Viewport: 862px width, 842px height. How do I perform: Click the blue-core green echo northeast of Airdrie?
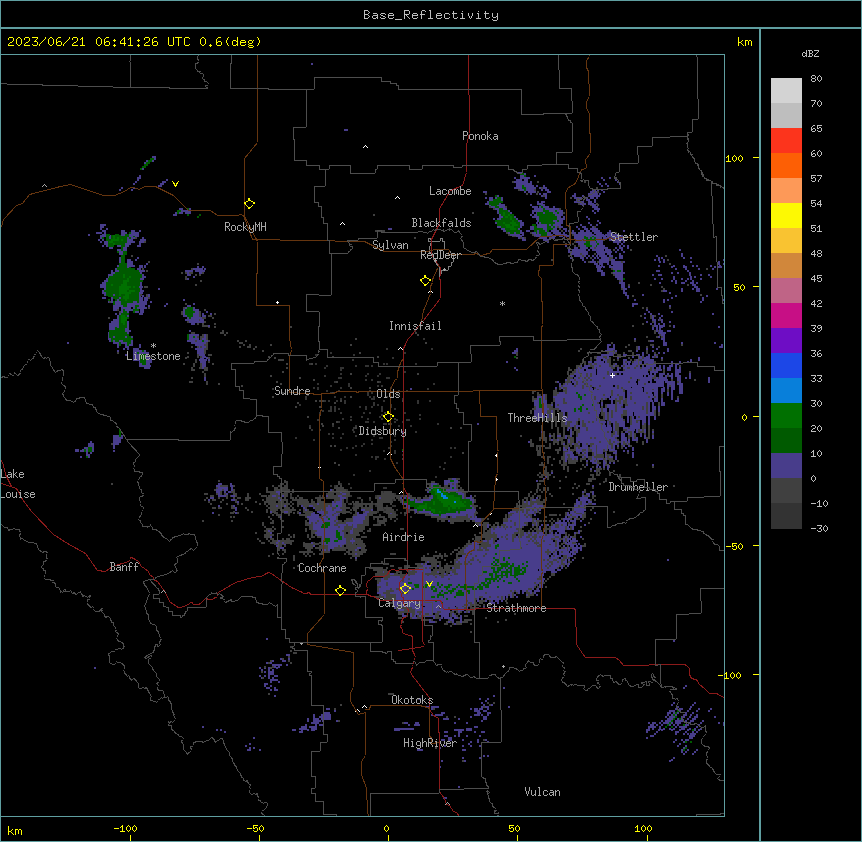(x=443, y=500)
